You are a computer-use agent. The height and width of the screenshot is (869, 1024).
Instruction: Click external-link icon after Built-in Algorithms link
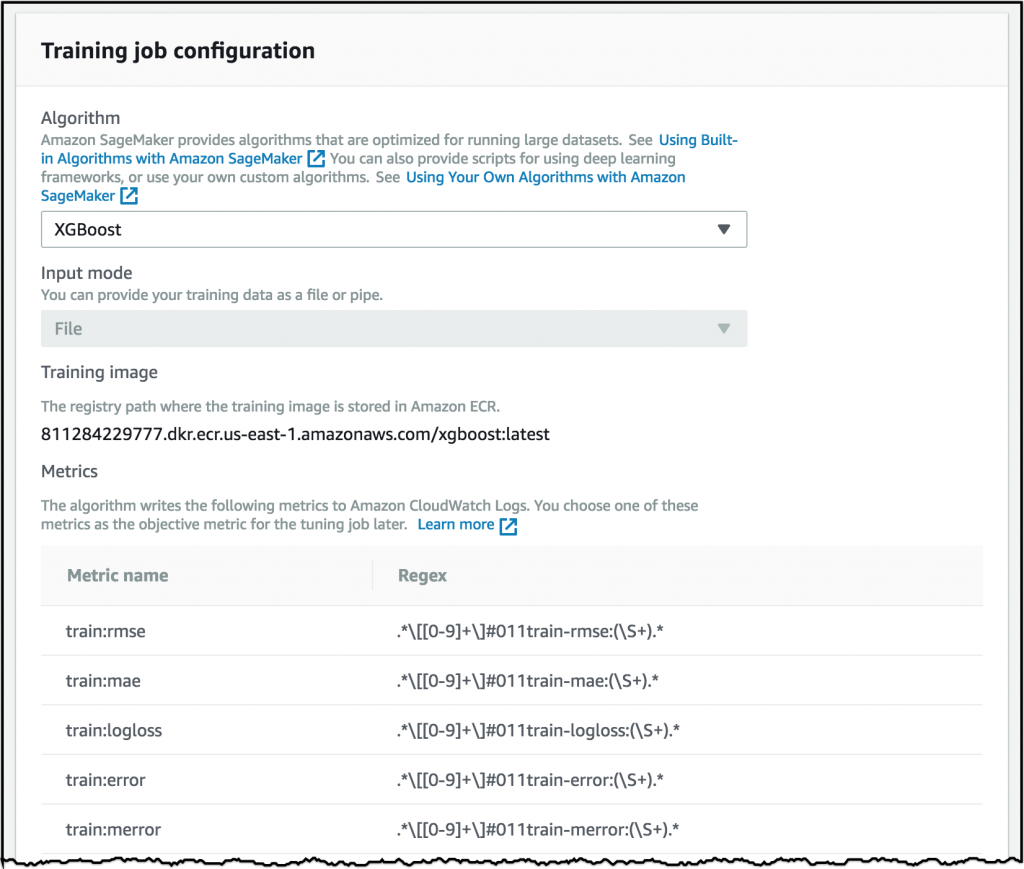click(316, 159)
